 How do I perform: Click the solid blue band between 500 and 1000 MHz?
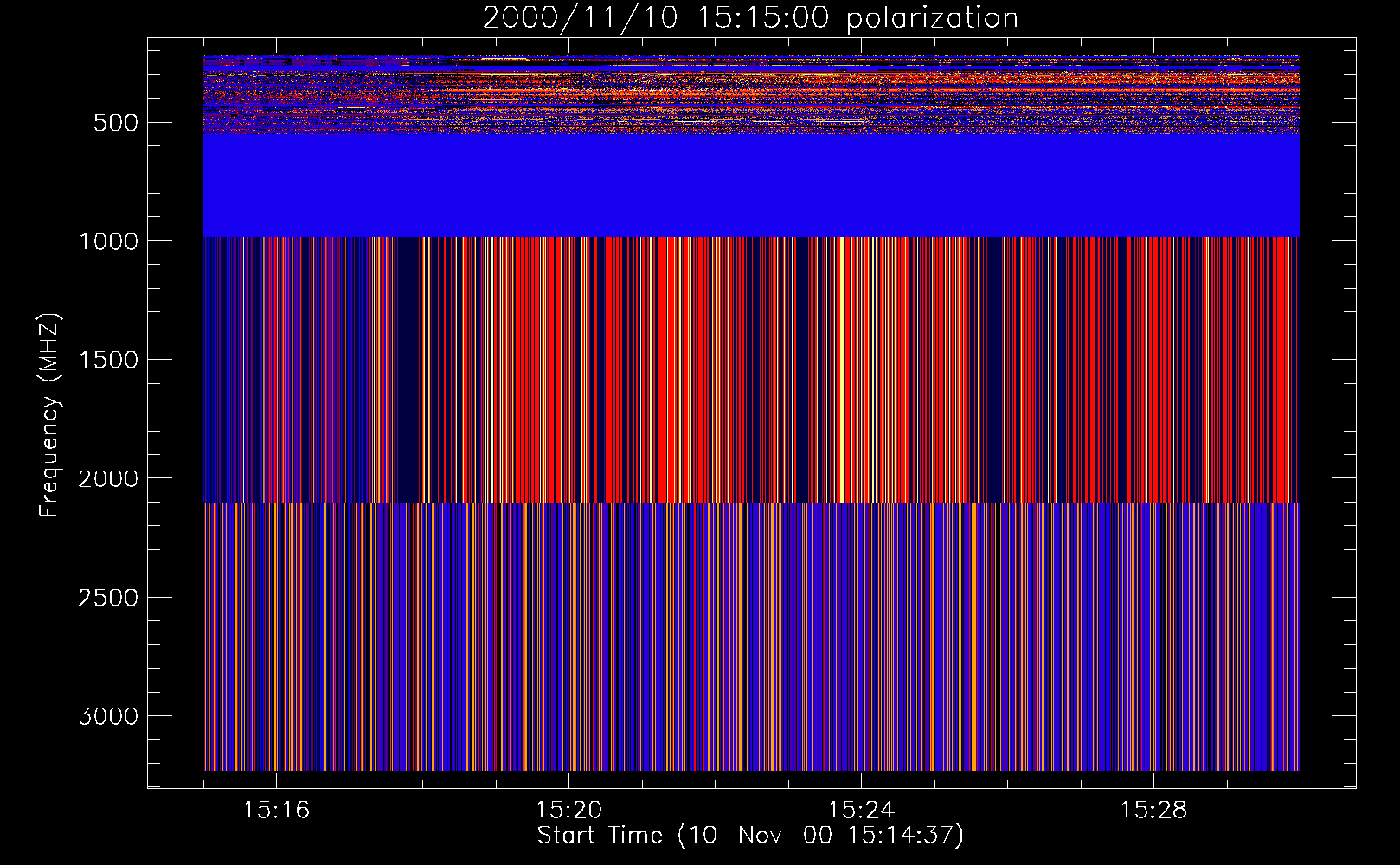coord(751,185)
